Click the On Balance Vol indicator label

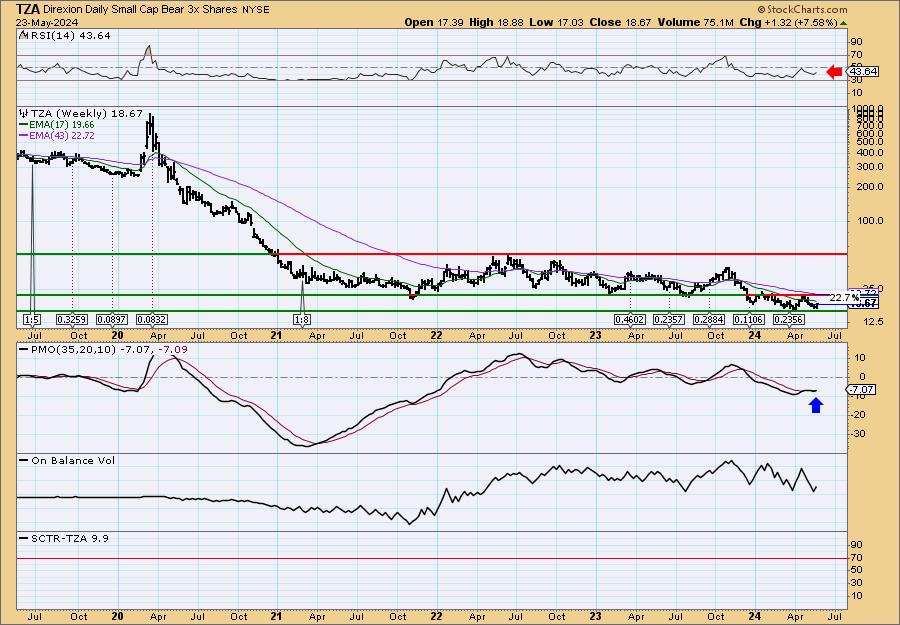click(x=73, y=460)
